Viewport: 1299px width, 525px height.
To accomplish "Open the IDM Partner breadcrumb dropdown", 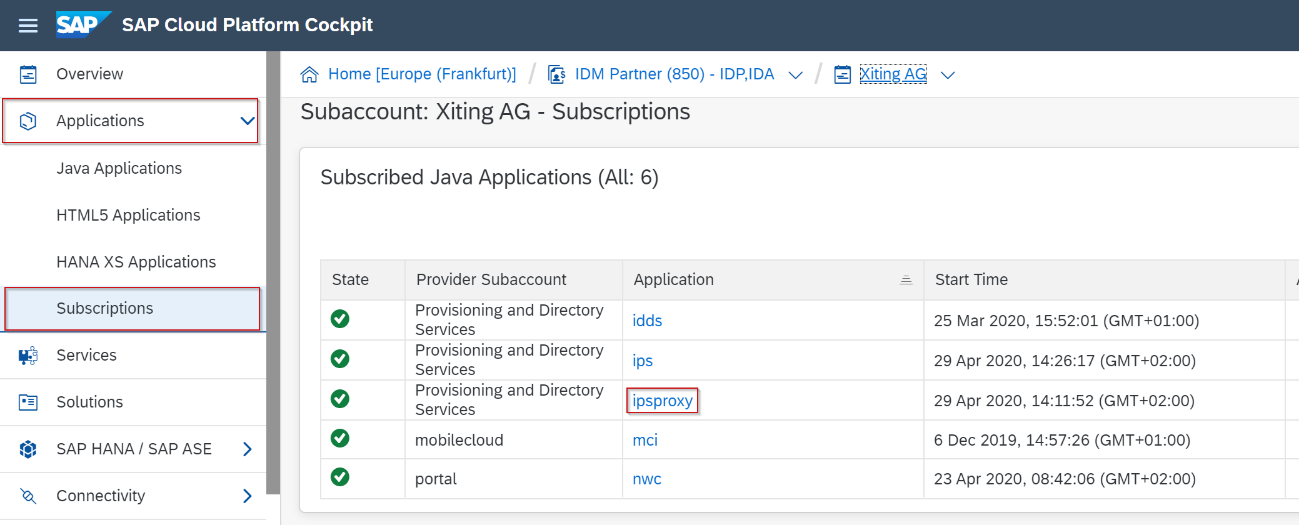I will pyautogui.click(x=796, y=75).
